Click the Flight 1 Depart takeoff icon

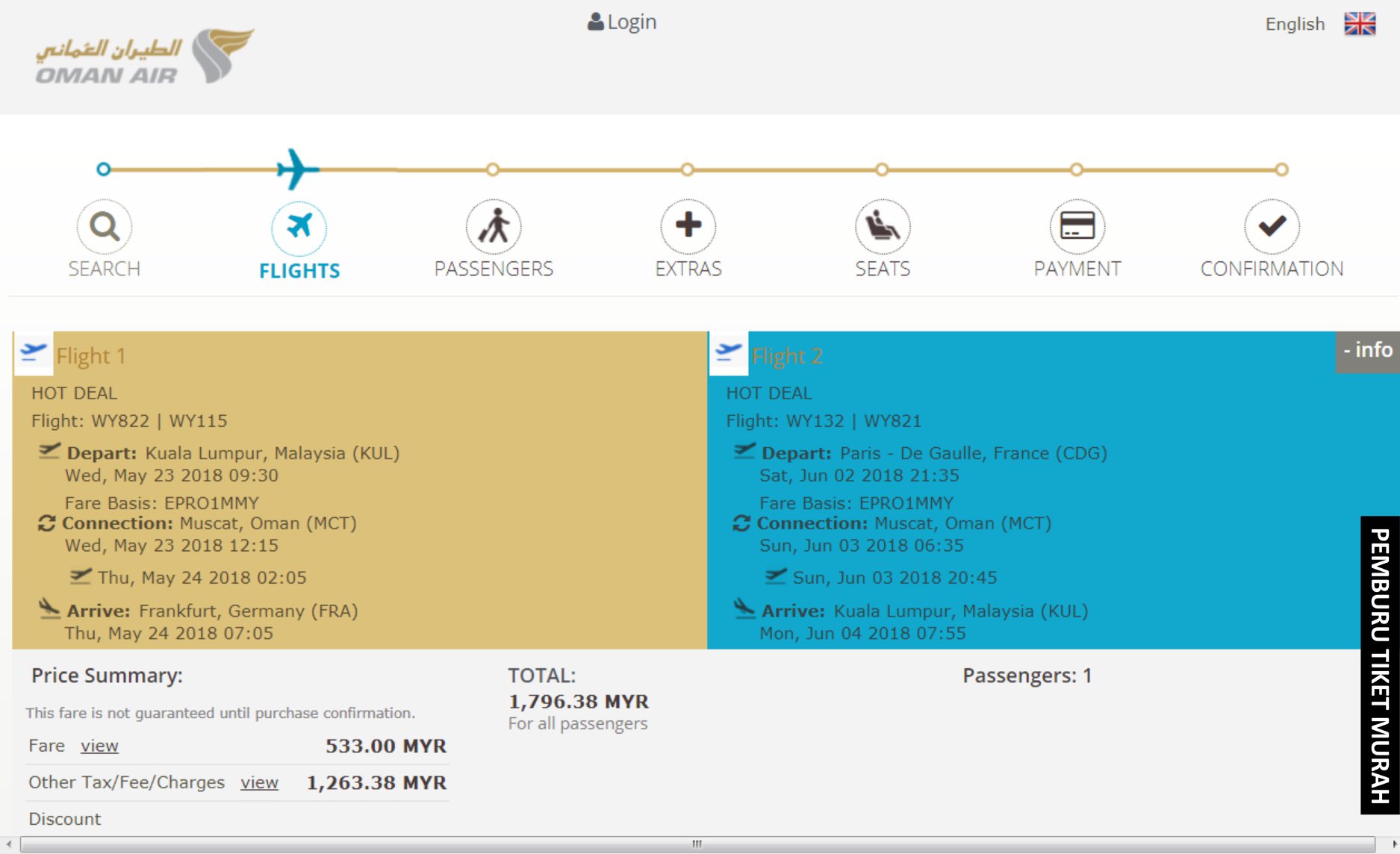click(49, 451)
